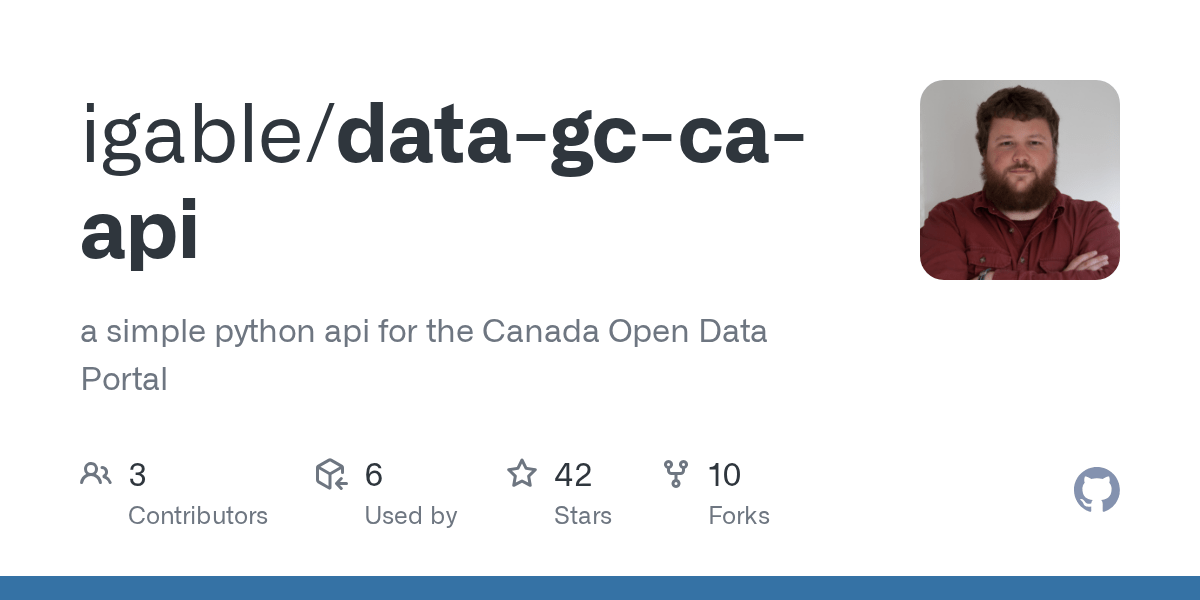Screen dimensions: 1200x600
Task: Open the GitHub logo icon
Action: [1096, 491]
